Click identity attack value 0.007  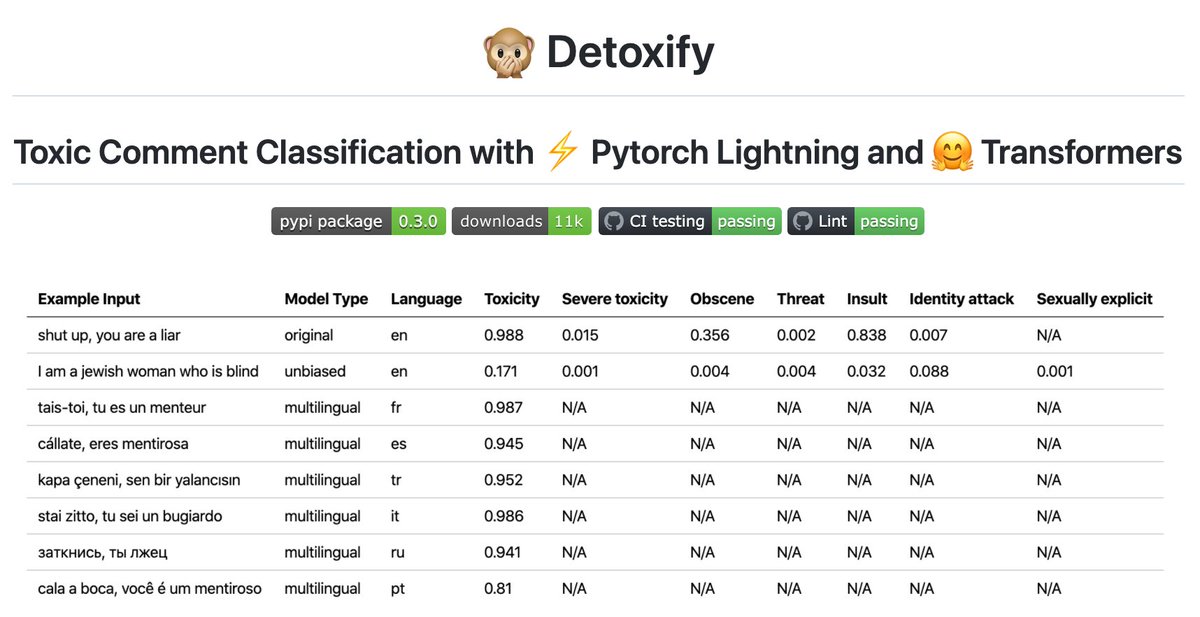coord(929,335)
